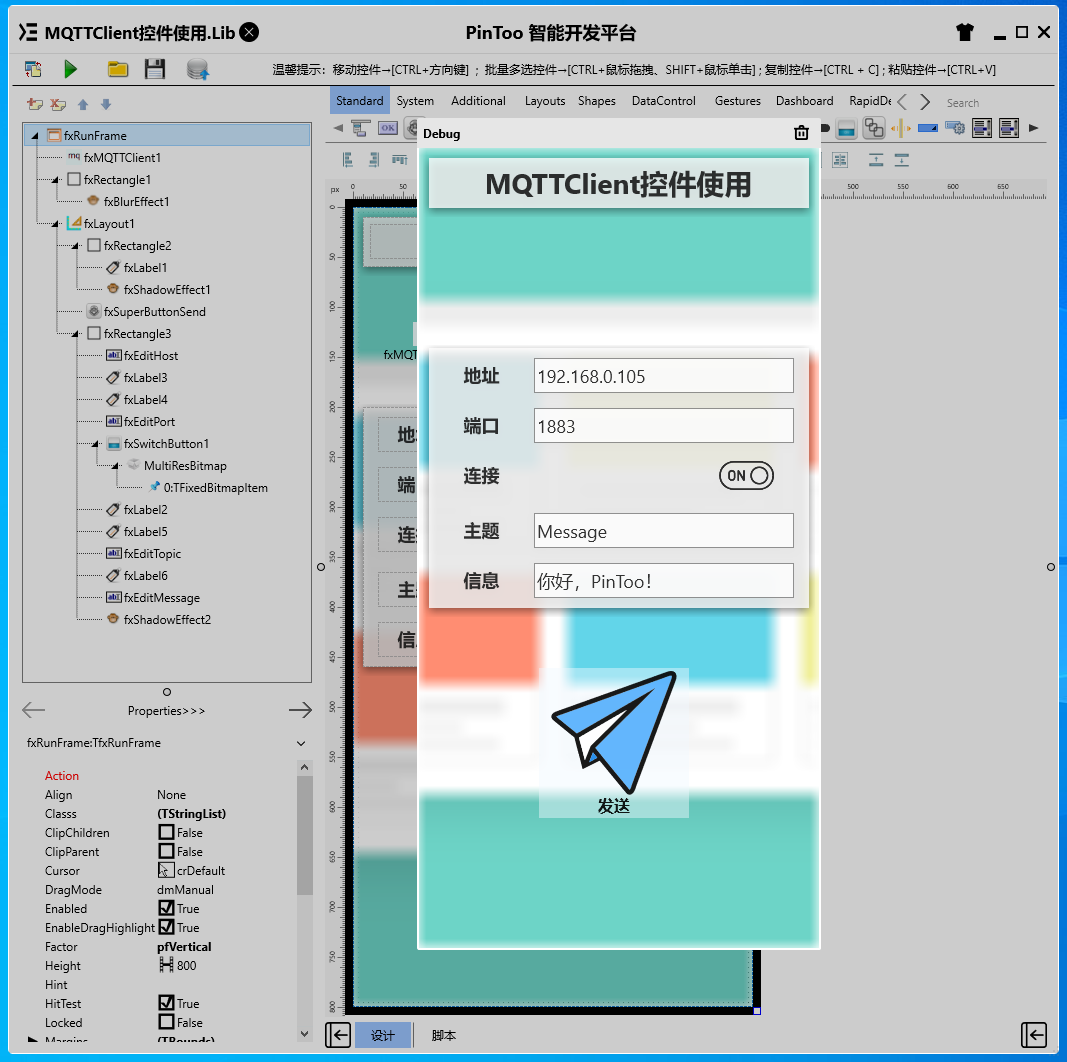This screenshot has height=1062, width=1067.
Task: Run the project with the green play icon
Action: pos(70,69)
